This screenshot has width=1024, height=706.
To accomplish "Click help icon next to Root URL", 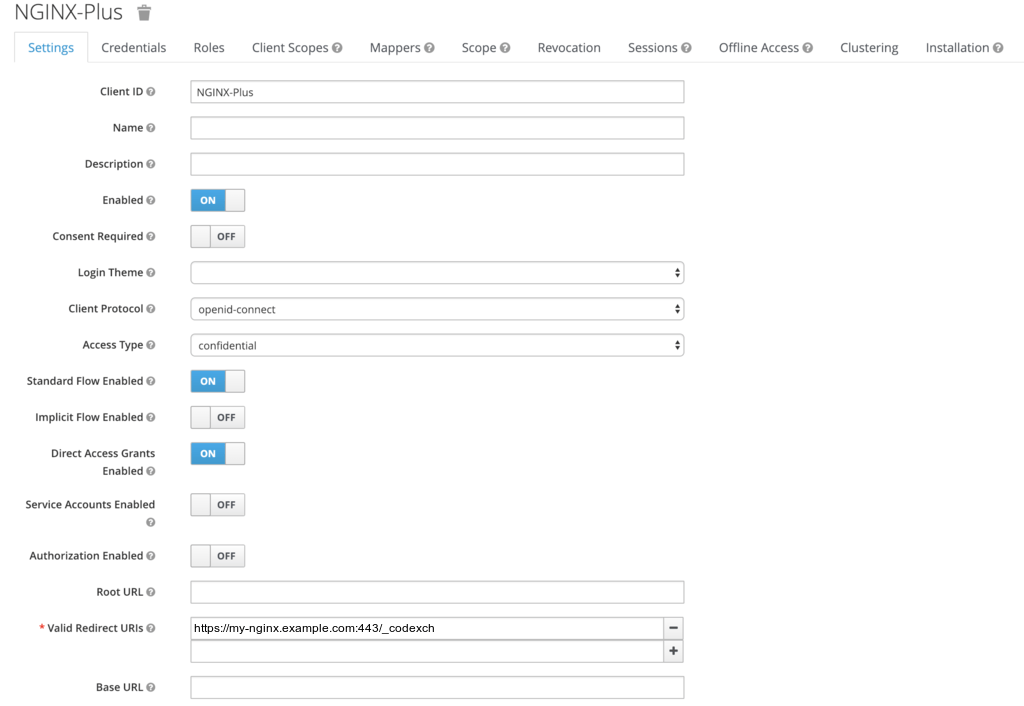I will [x=151, y=592].
